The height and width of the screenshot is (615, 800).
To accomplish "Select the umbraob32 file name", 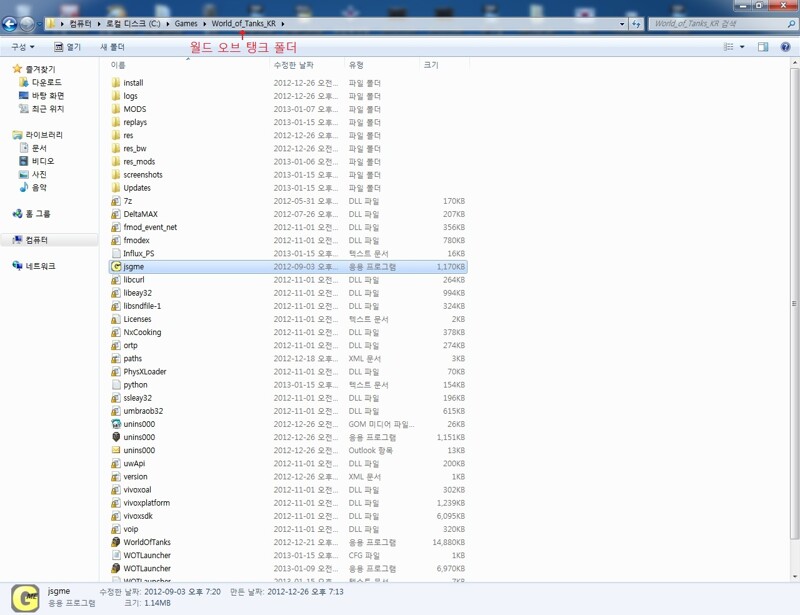I will (143, 411).
